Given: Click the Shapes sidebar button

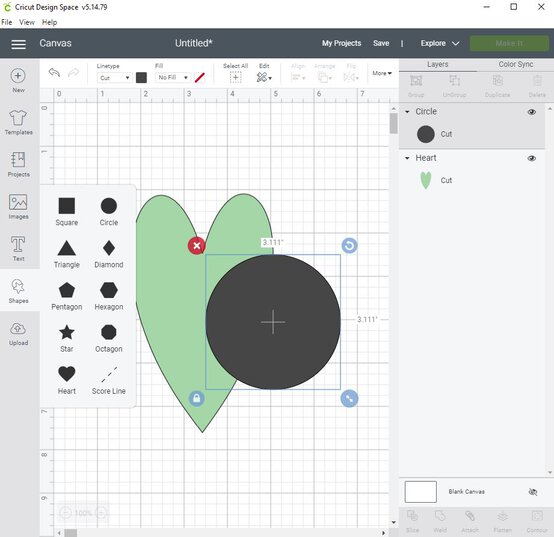Looking at the screenshot, I should [18, 291].
